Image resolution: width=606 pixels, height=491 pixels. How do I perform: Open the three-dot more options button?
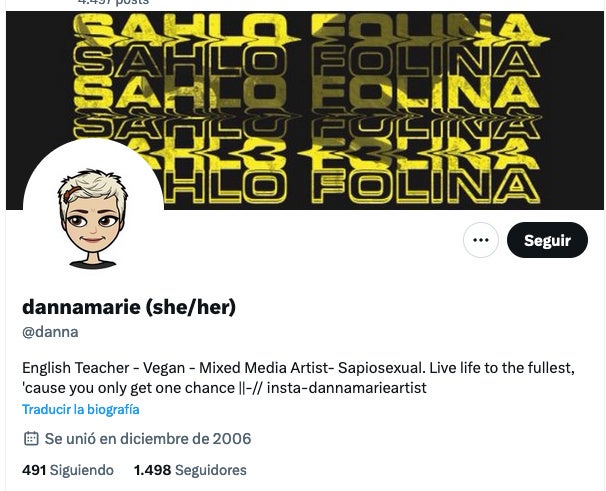[481, 240]
